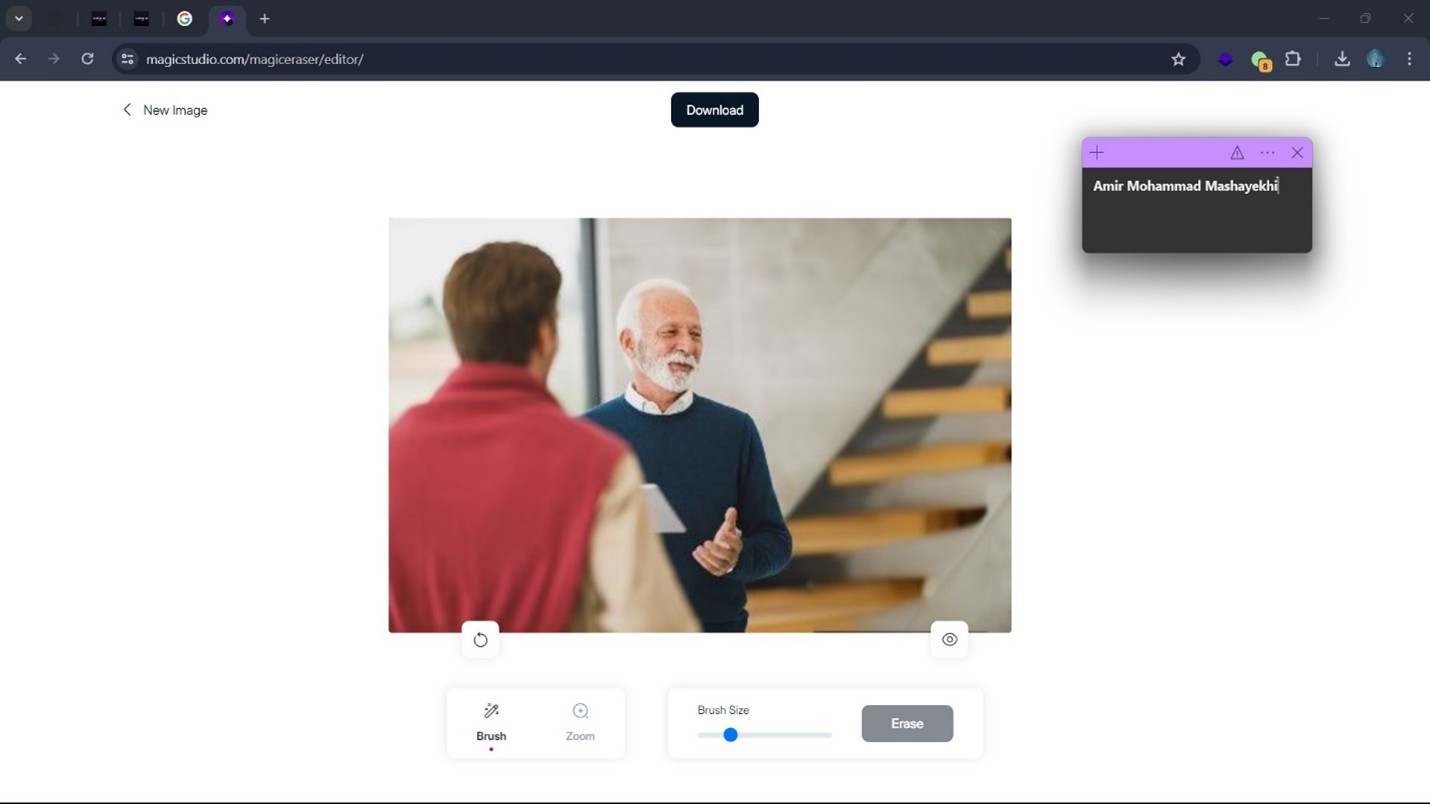Click on the photo canvas of the two men

(700, 425)
